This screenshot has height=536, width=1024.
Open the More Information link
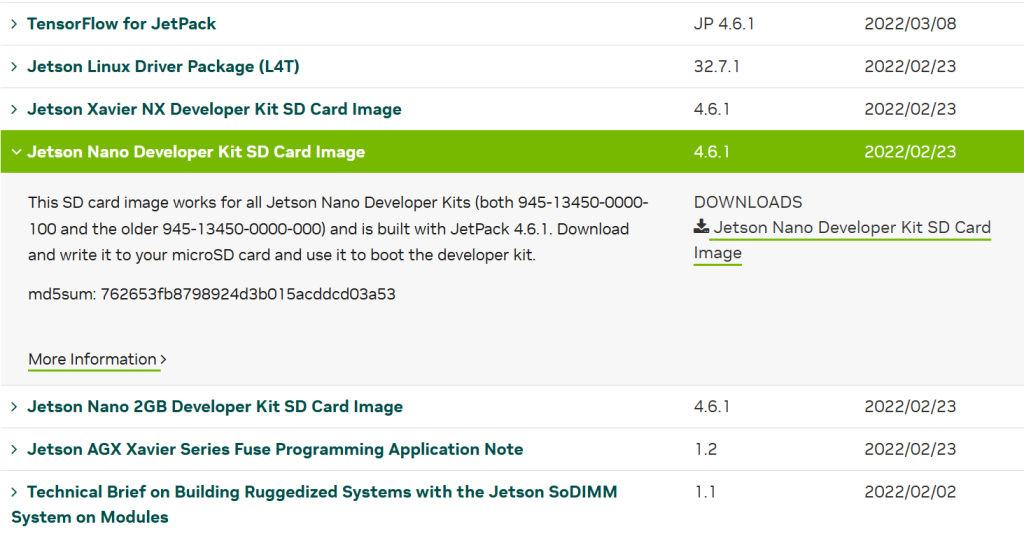point(92,359)
